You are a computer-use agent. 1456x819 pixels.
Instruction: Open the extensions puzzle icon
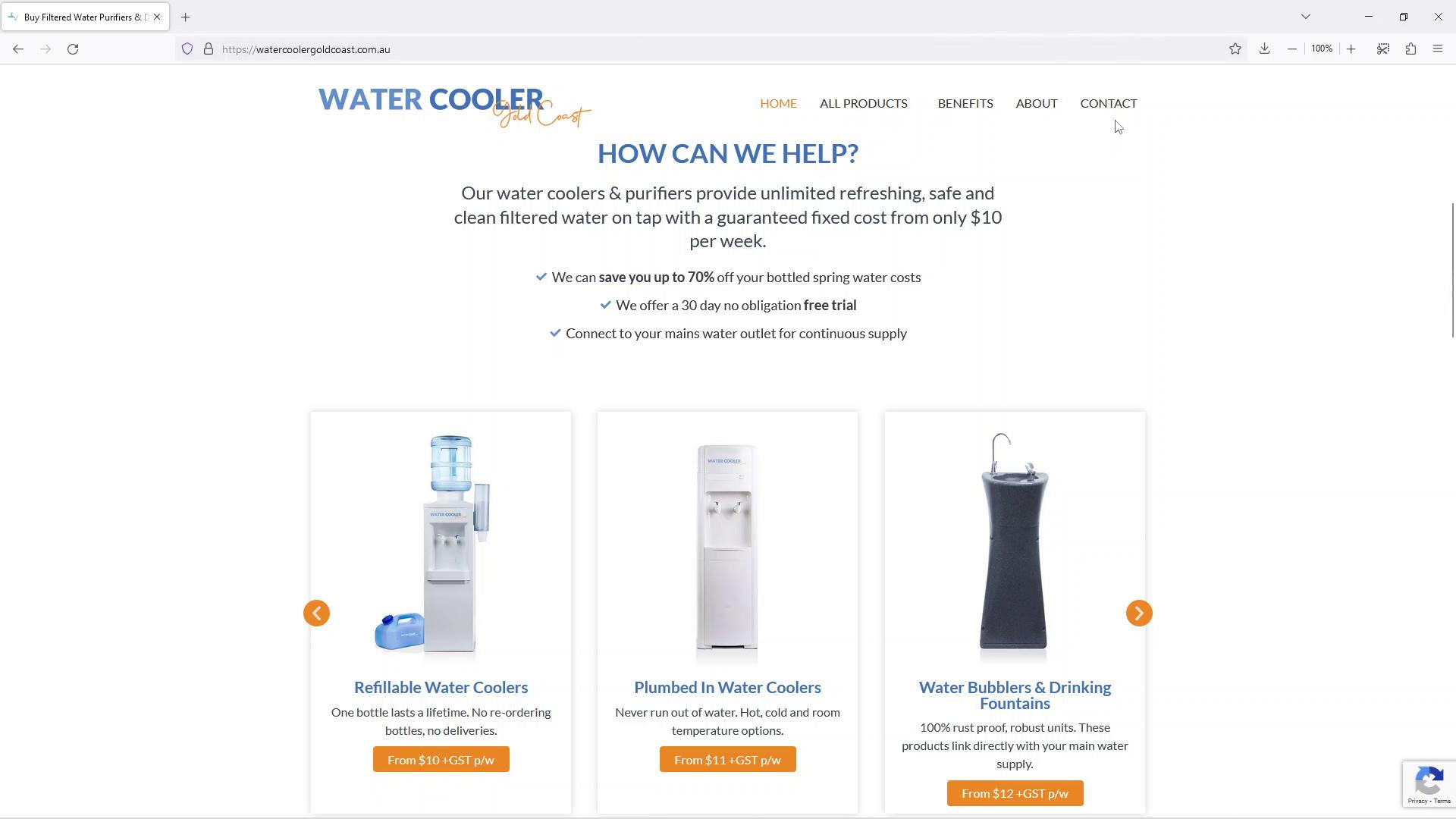coord(1410,49)
